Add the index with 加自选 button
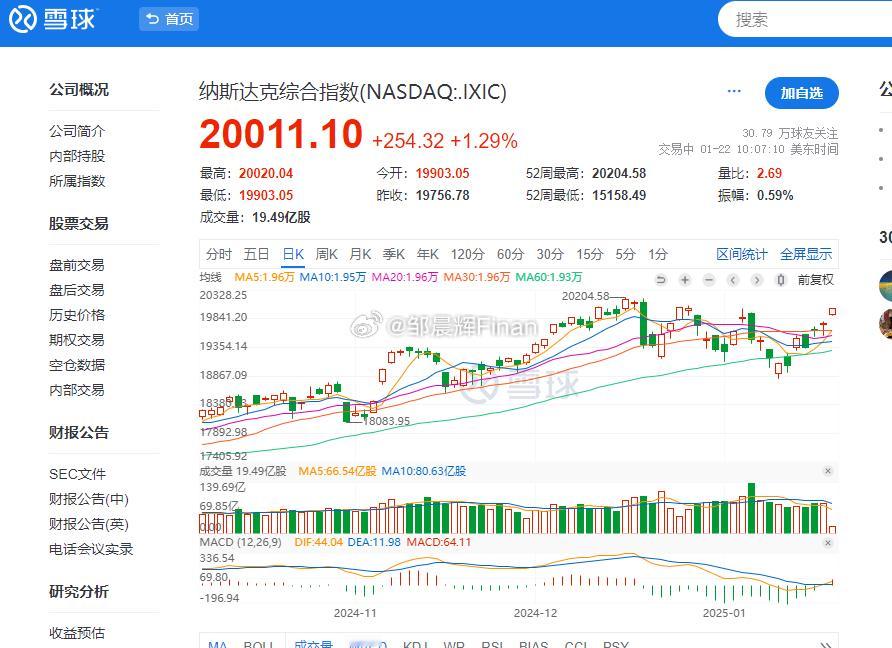The width and height of the screenshot is (892, 648). 802,93
